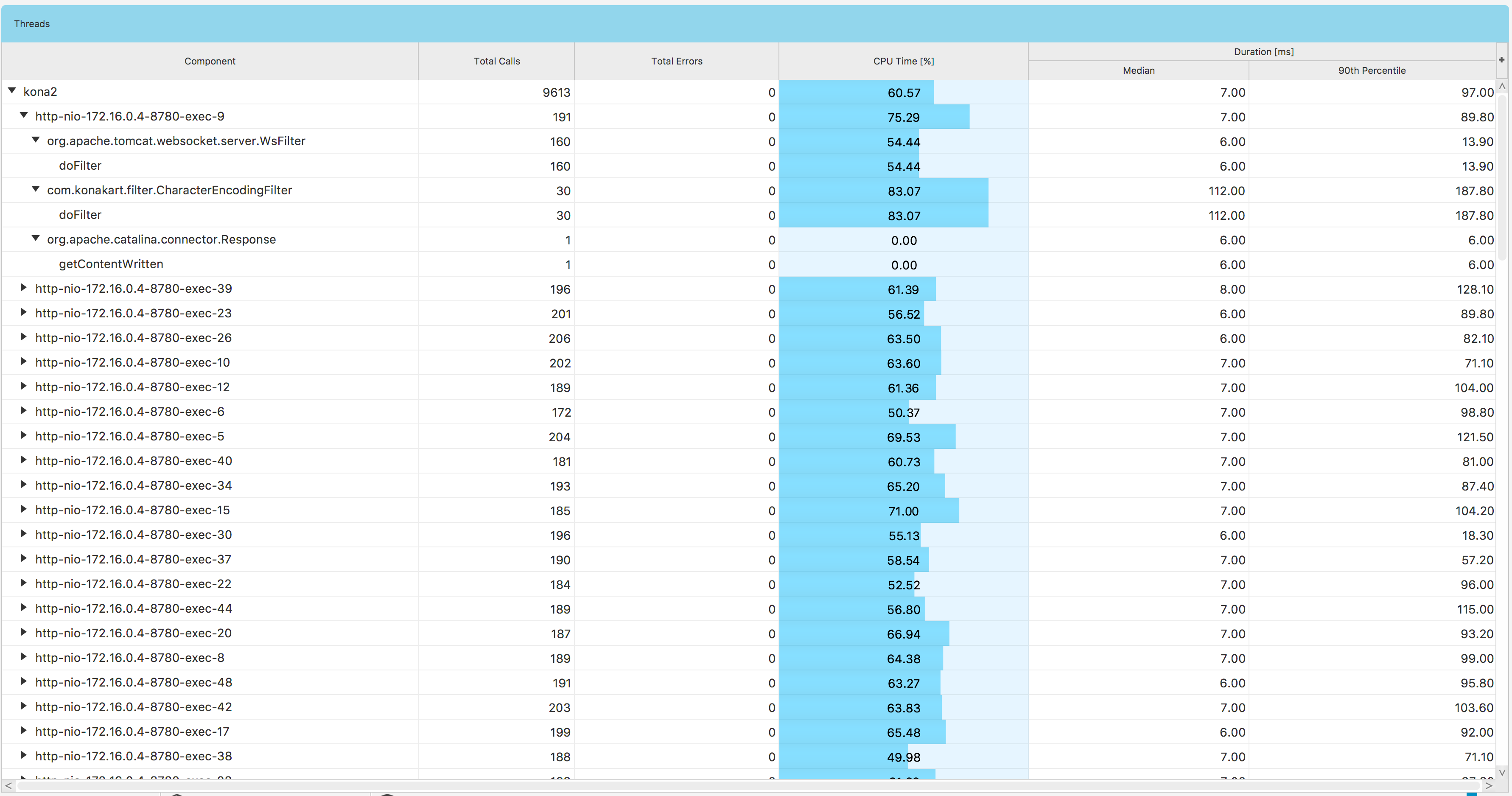The height and width of the screenshot is (796, 1512).
Task: Collapse org.apache.catalina.connector.Response node
Action: pos(35,239)
